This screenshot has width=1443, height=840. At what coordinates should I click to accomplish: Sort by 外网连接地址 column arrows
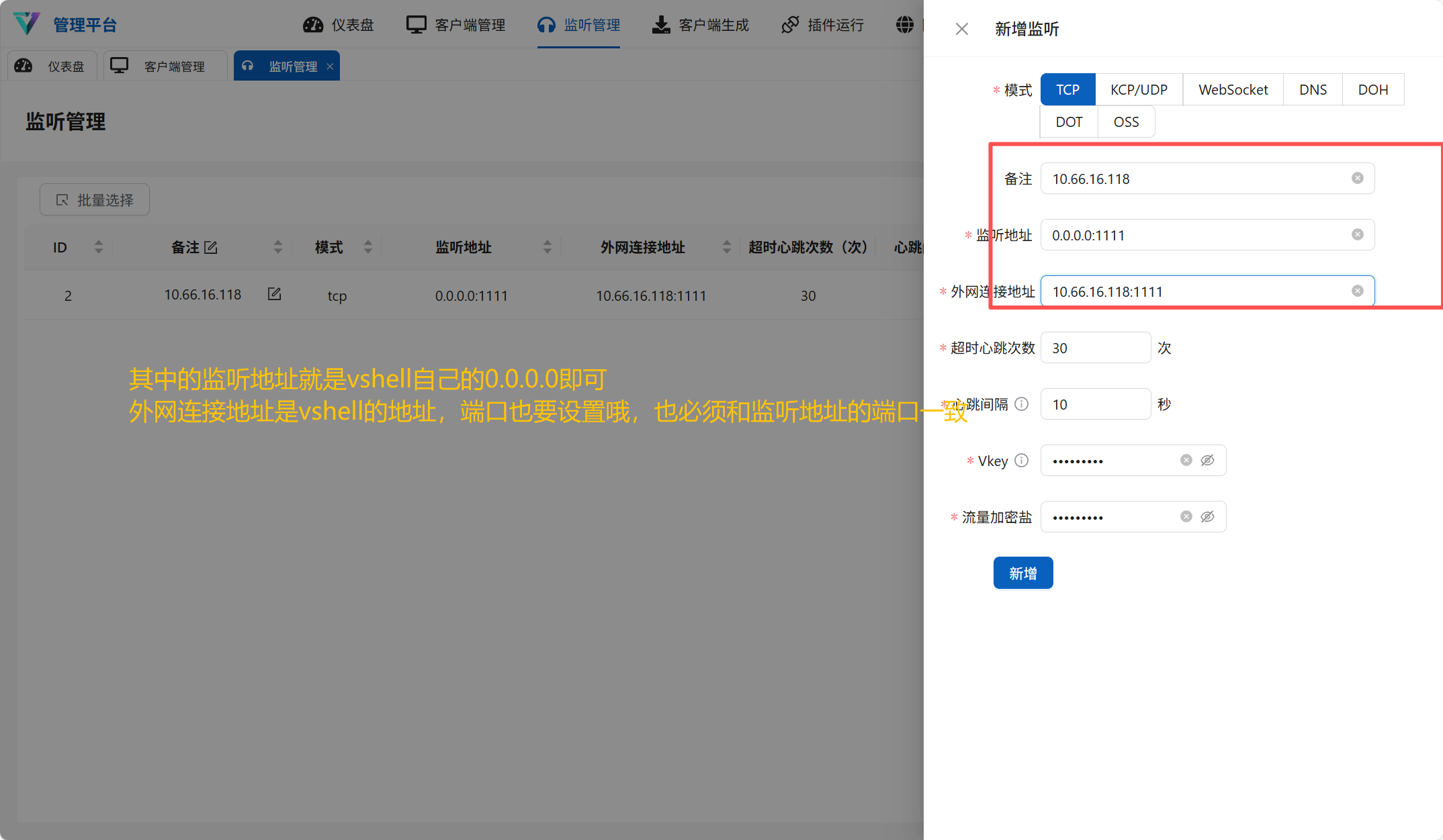pyautogui.click(x=726, y=247)
